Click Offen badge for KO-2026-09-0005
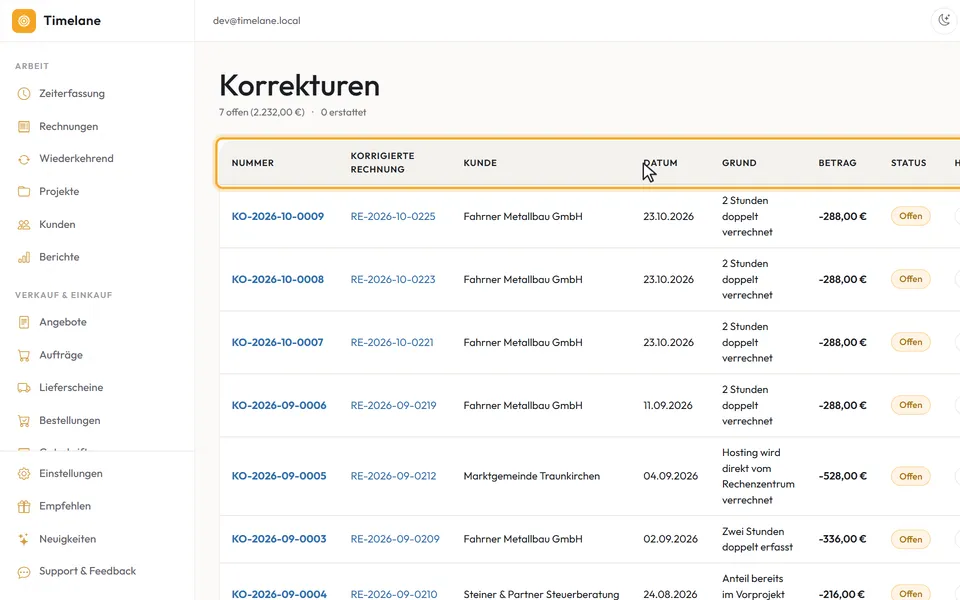960x600 pixels. pos(910,476)
